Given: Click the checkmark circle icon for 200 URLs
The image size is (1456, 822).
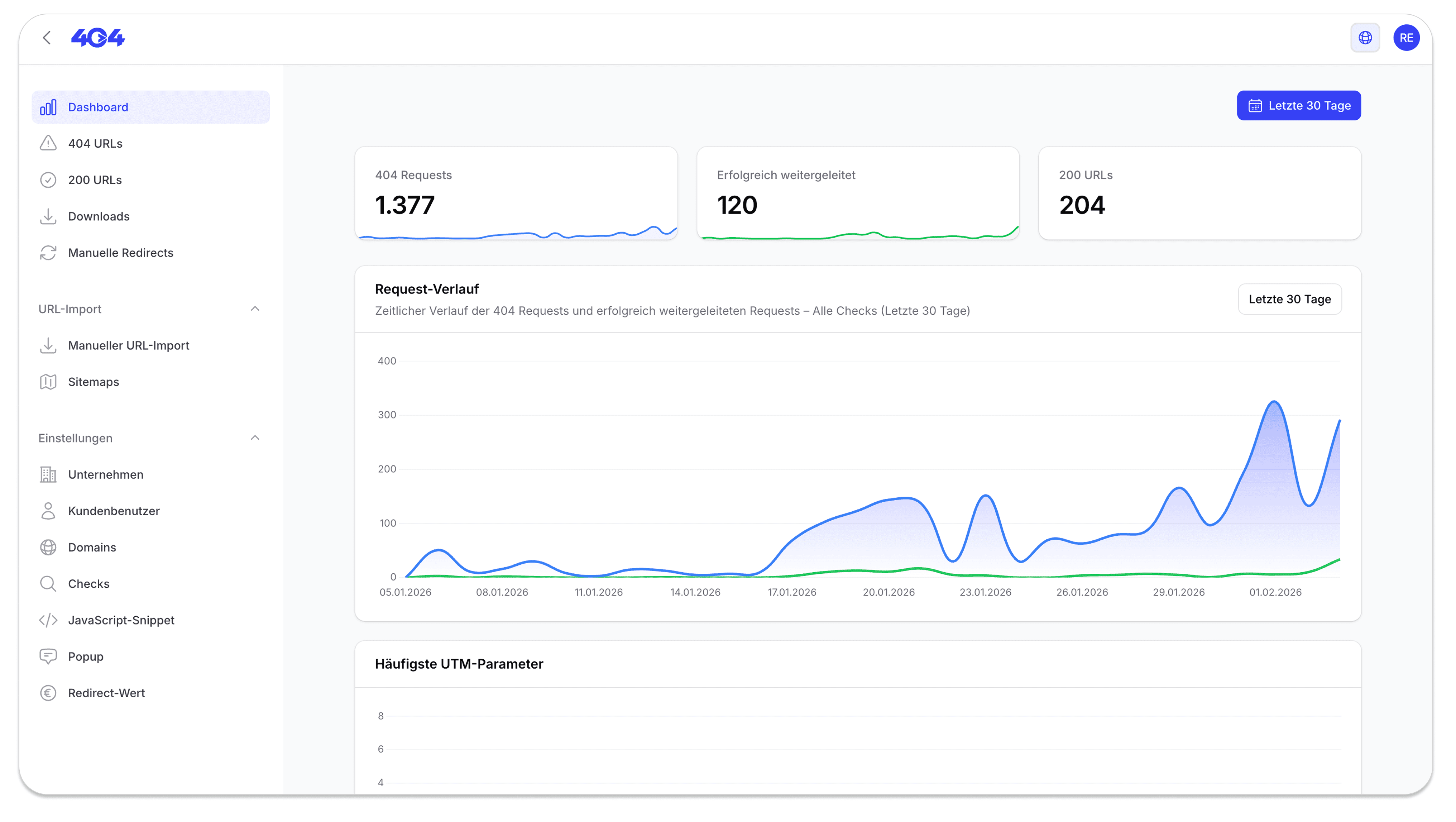Looking at the screenshot, I should [x=48, y=180].
